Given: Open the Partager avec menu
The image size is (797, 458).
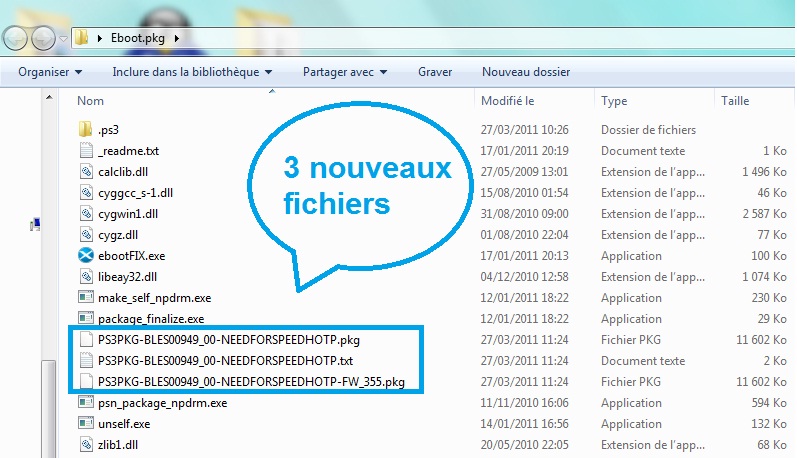Looking at the screenshot, I should (x=345, y=72).
